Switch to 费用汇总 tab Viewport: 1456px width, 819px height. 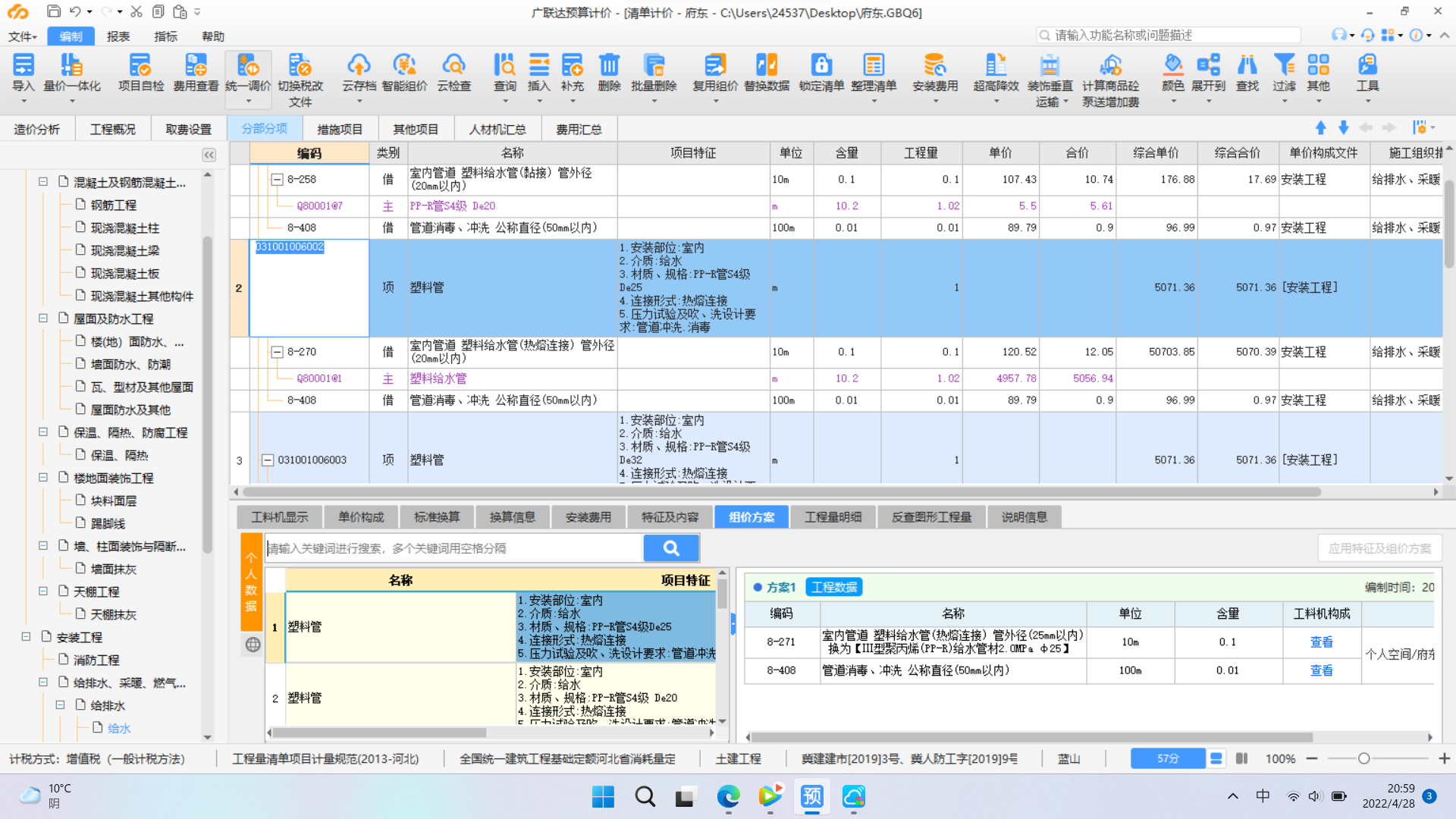click(x=579, y=129)
